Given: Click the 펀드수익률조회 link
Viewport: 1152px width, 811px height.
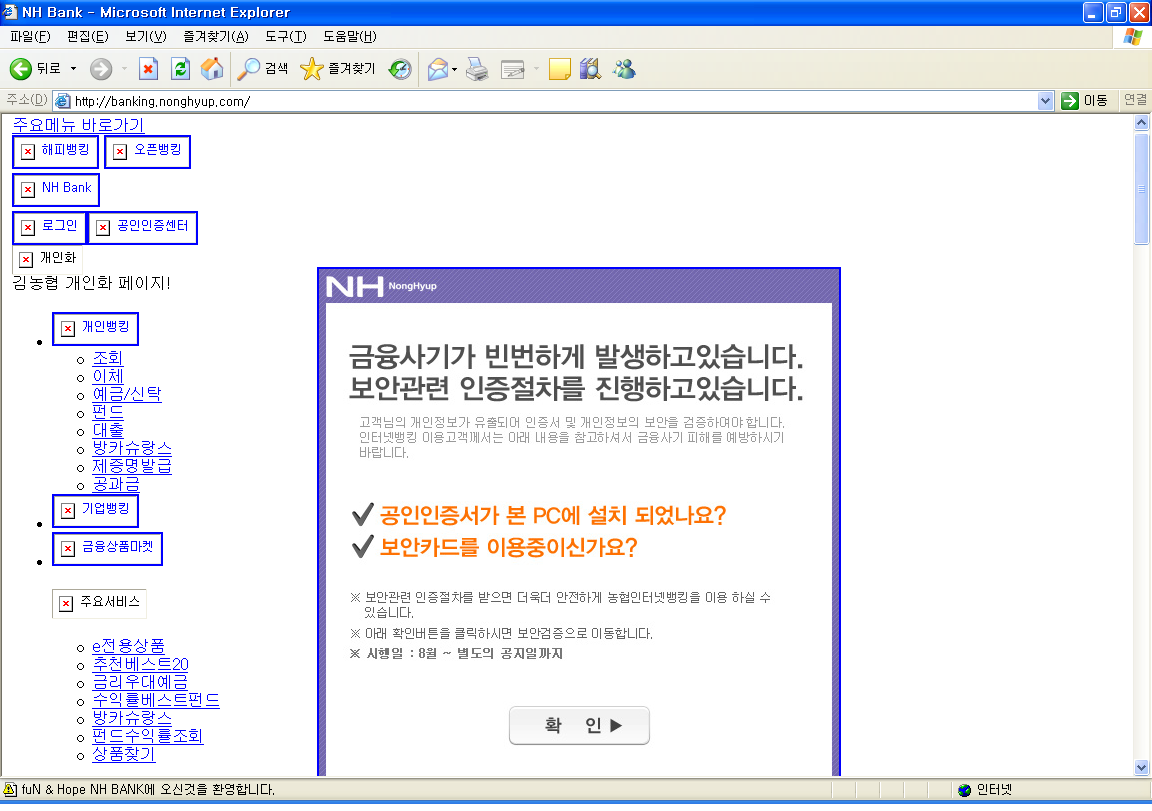Looking at the screenshot, I should pyautogui.click(x=147, y=736).
